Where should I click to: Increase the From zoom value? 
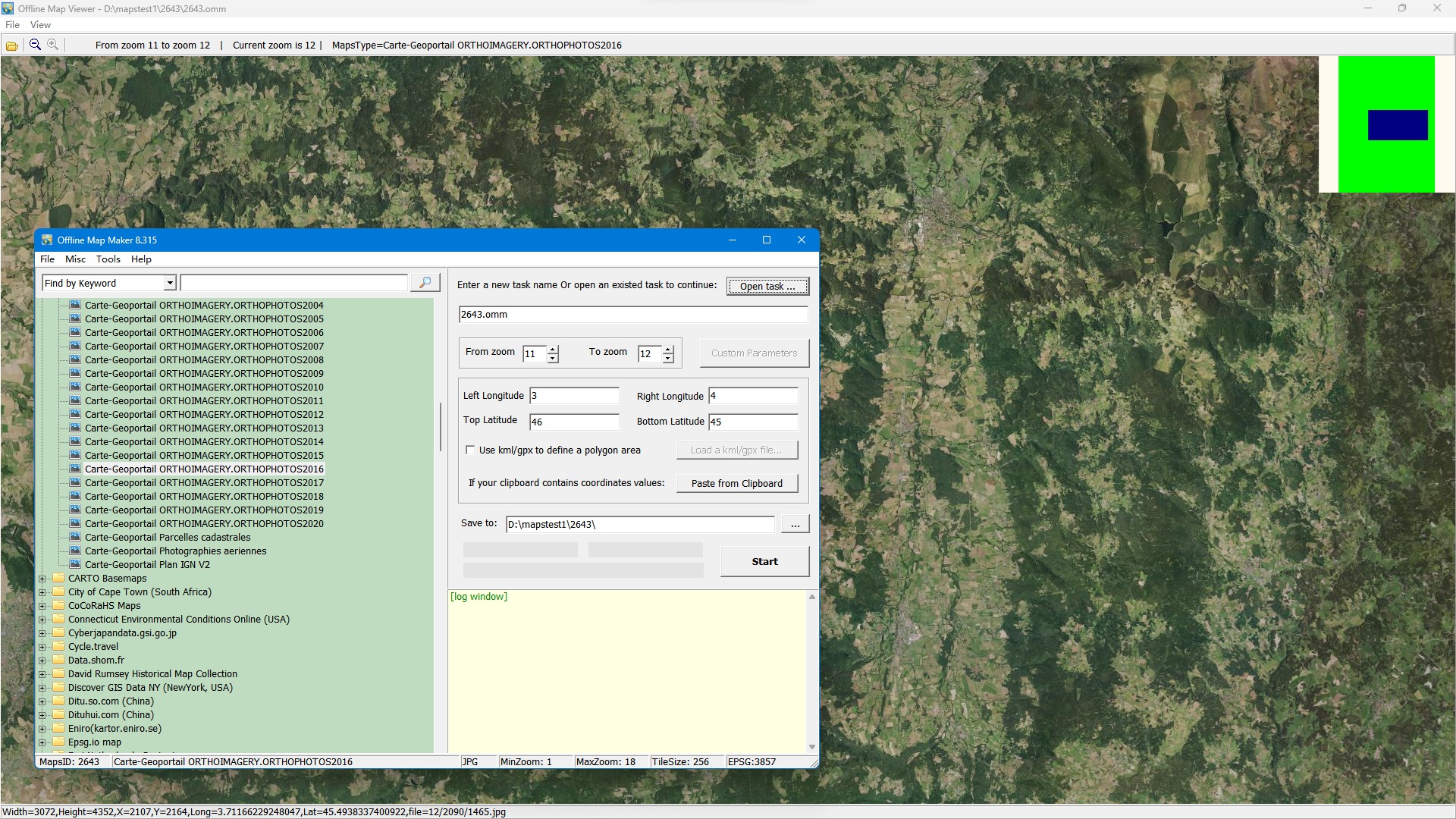pos(553,349)
